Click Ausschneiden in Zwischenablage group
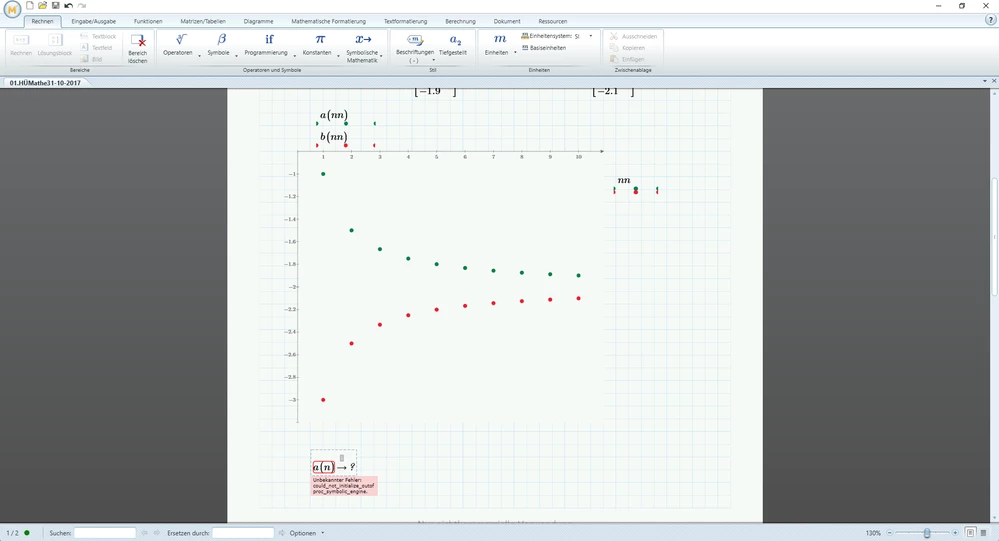 click(633, 36)
